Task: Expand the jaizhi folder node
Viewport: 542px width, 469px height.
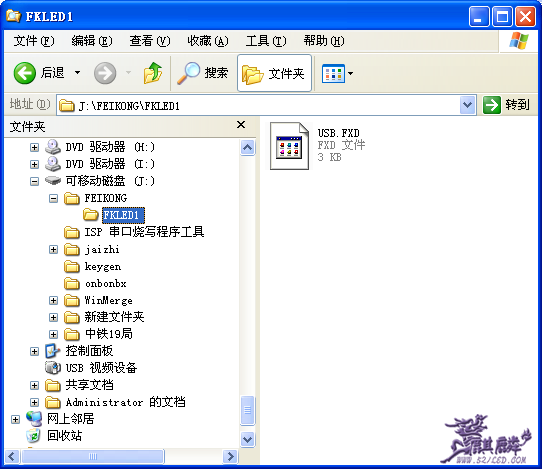Action: [53, 250]
